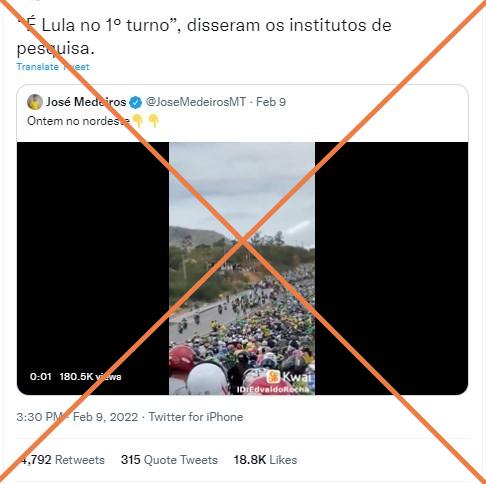View the 18.8K Likes list
Image resolution: width=486 pixels, height=484 pixels.
pos(265,460)
